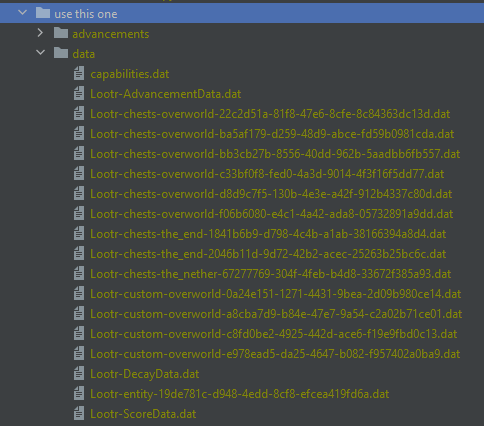Select Lootr-custom-overworld-e978ead5 file
484x426 pixels.
275,354
